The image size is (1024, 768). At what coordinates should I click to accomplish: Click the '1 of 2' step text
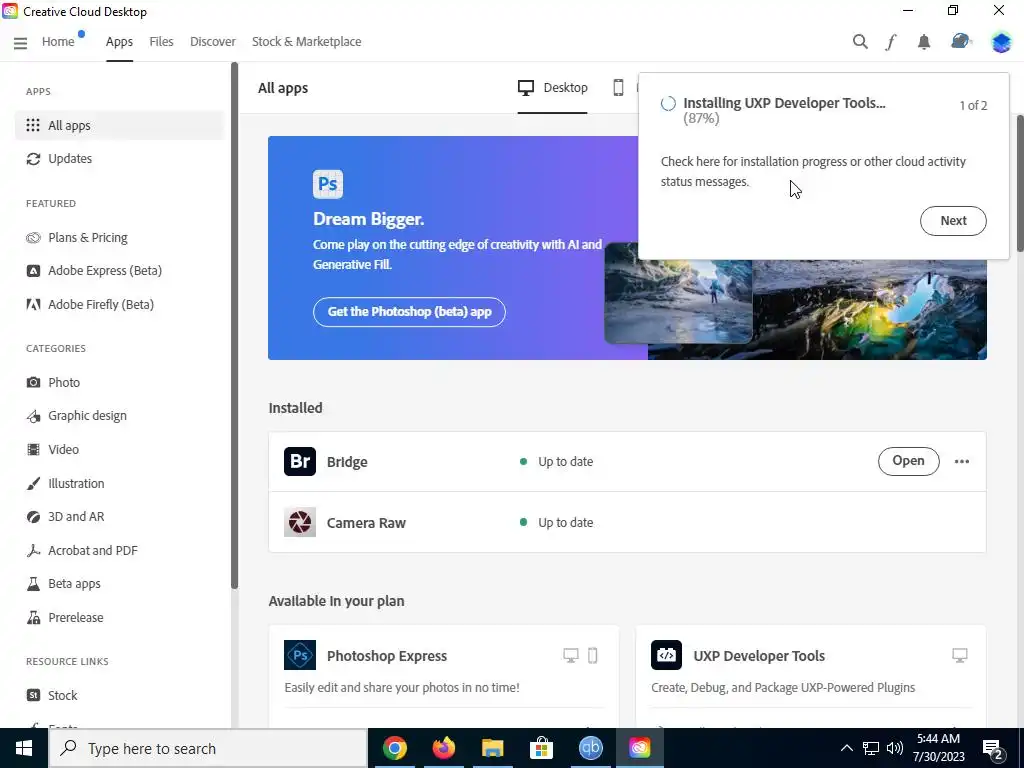[x=973, y=106]
